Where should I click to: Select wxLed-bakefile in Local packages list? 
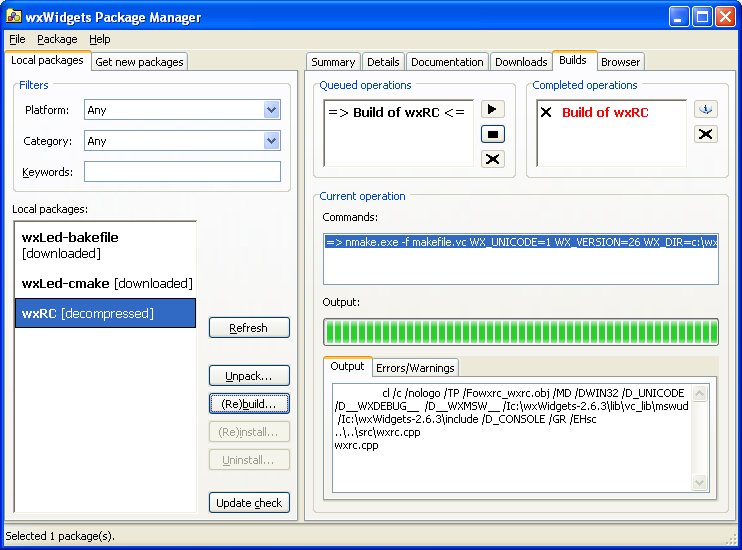pos(105,245)
